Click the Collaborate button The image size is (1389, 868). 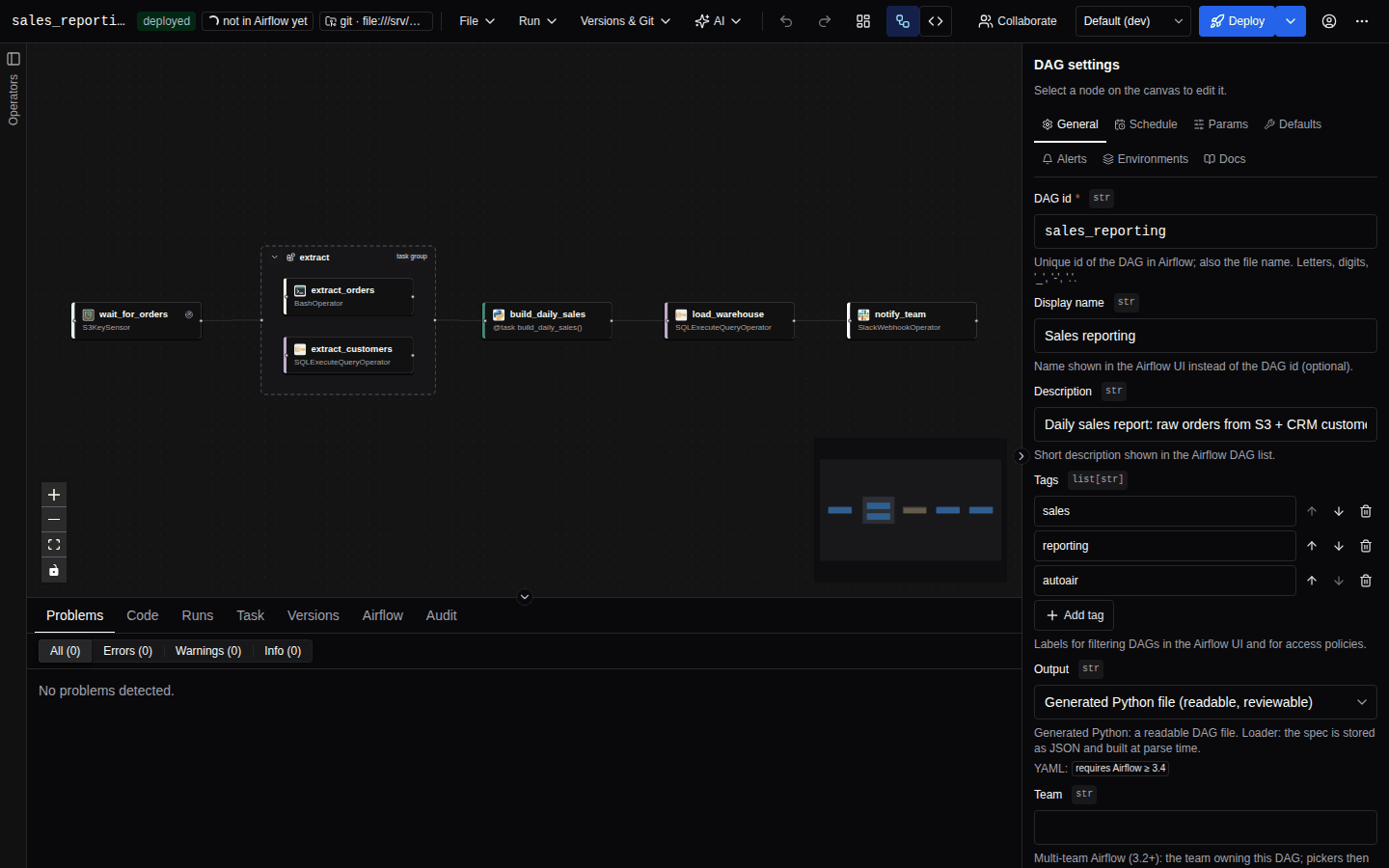click(x=1018, y=21)
